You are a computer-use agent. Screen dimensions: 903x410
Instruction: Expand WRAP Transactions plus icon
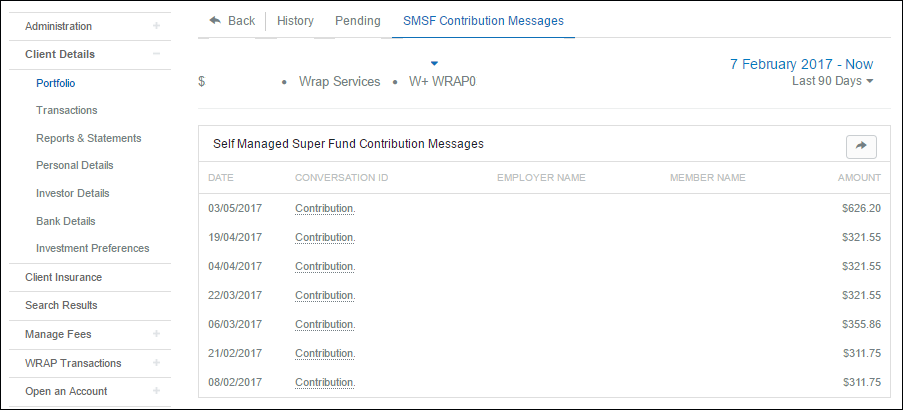pos(156,363)
